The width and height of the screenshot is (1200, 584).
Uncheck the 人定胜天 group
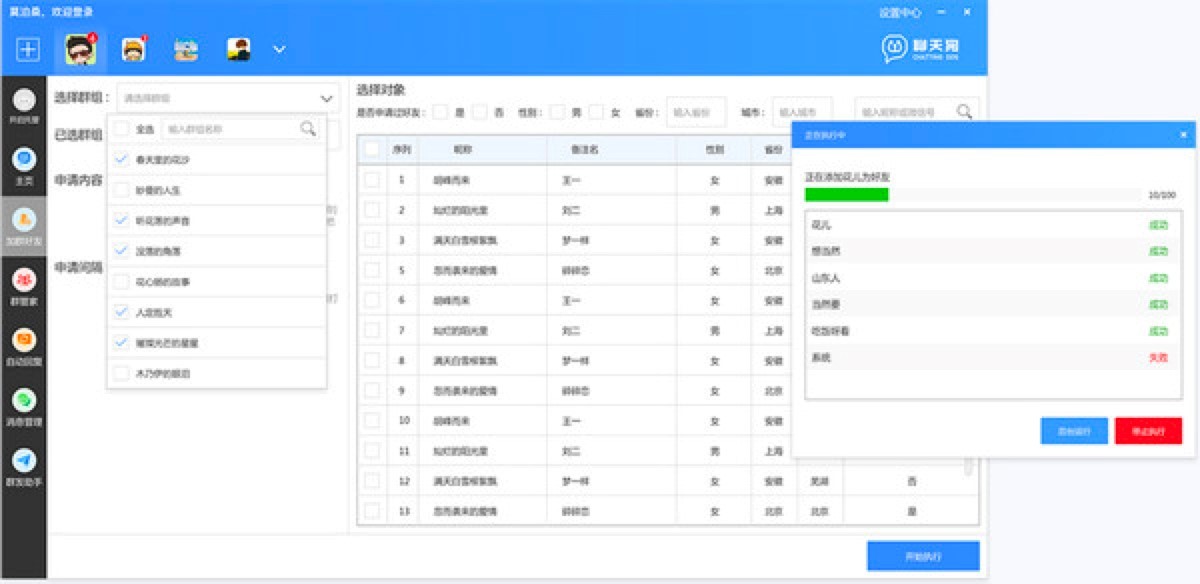coord(122,312)
